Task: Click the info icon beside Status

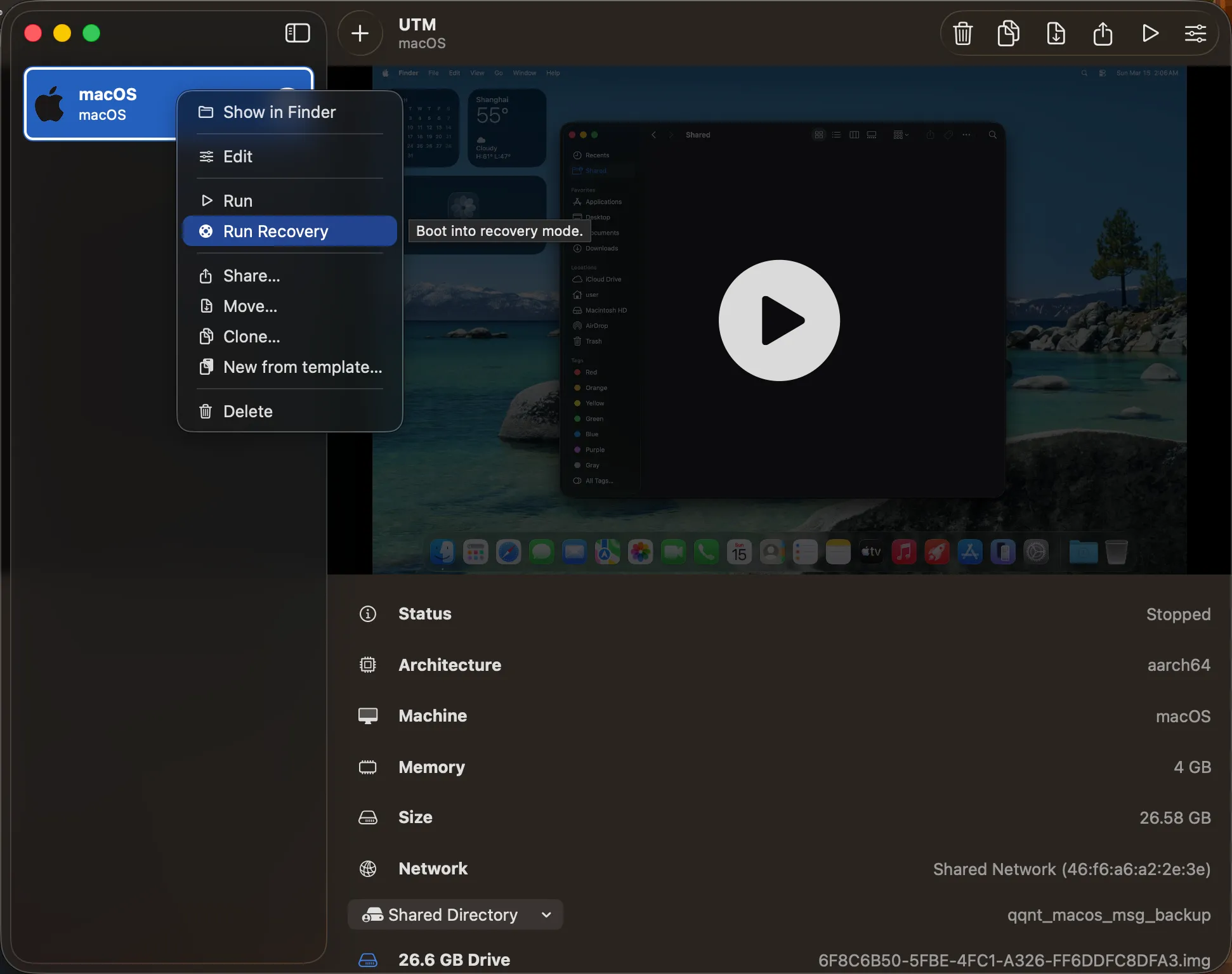Action: click(368, 614)
